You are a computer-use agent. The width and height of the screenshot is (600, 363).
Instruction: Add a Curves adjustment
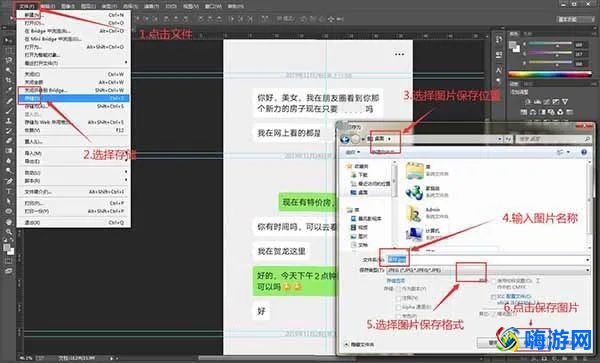(x=546, y=102)
